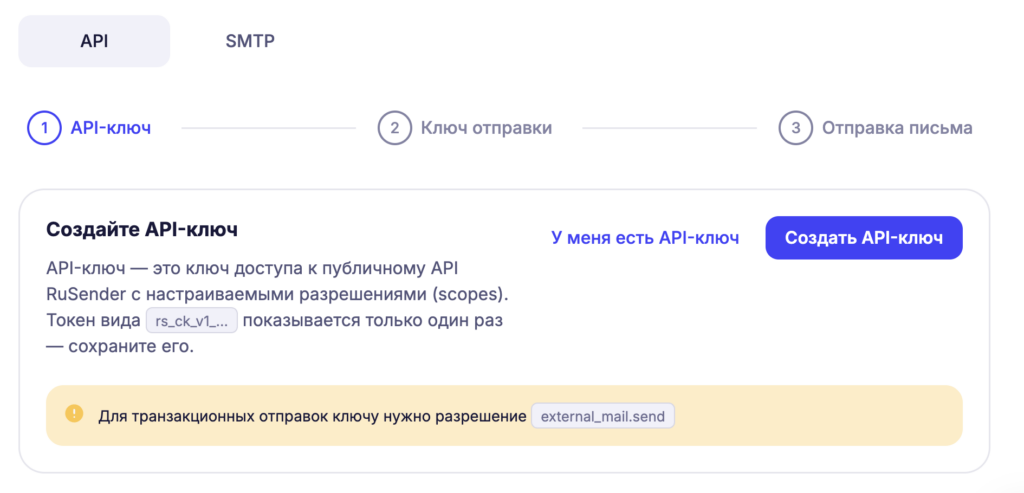Click the progress line between steps 1 and 2
The image size is (1024, 493).
pos(268,128)
